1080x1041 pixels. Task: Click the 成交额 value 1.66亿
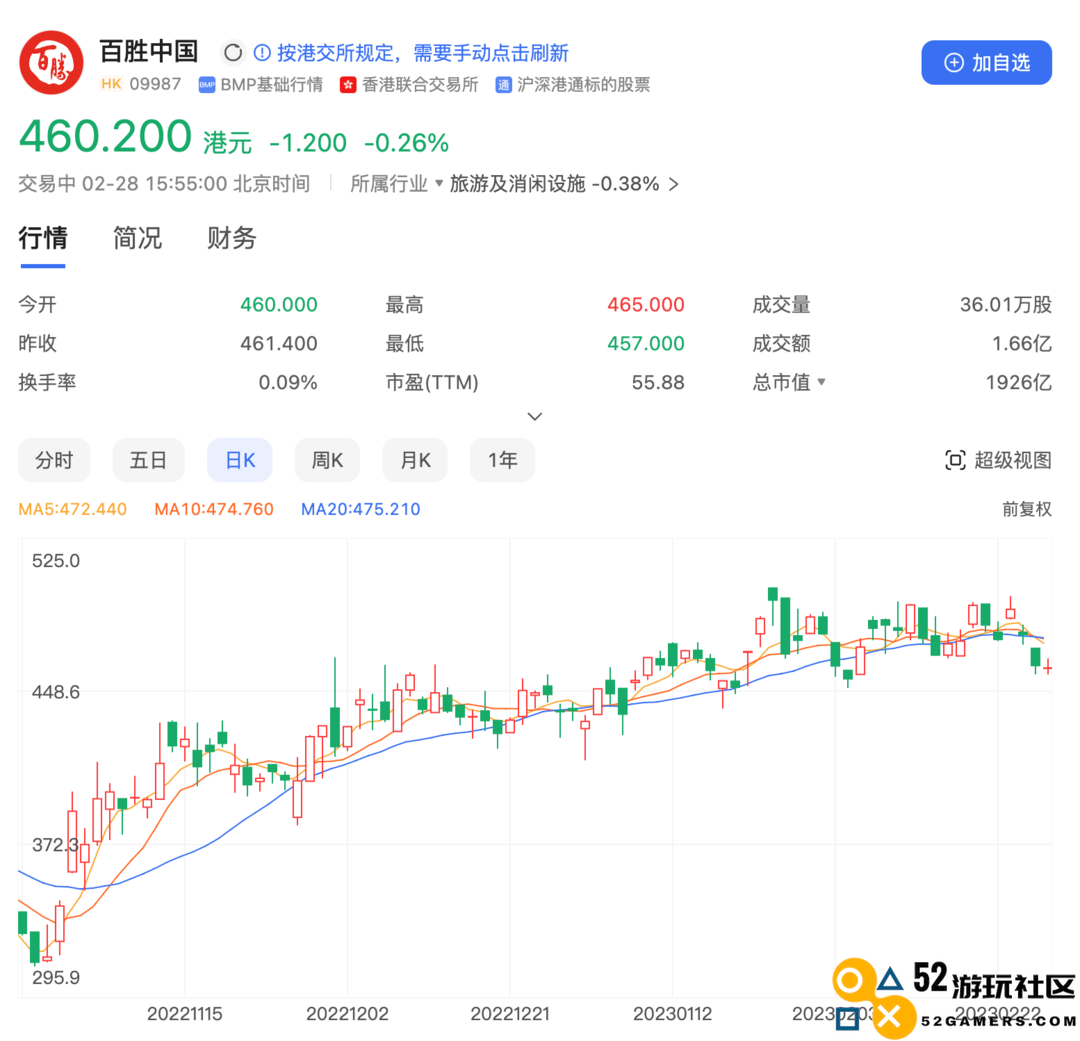[x=1021, y=343]
